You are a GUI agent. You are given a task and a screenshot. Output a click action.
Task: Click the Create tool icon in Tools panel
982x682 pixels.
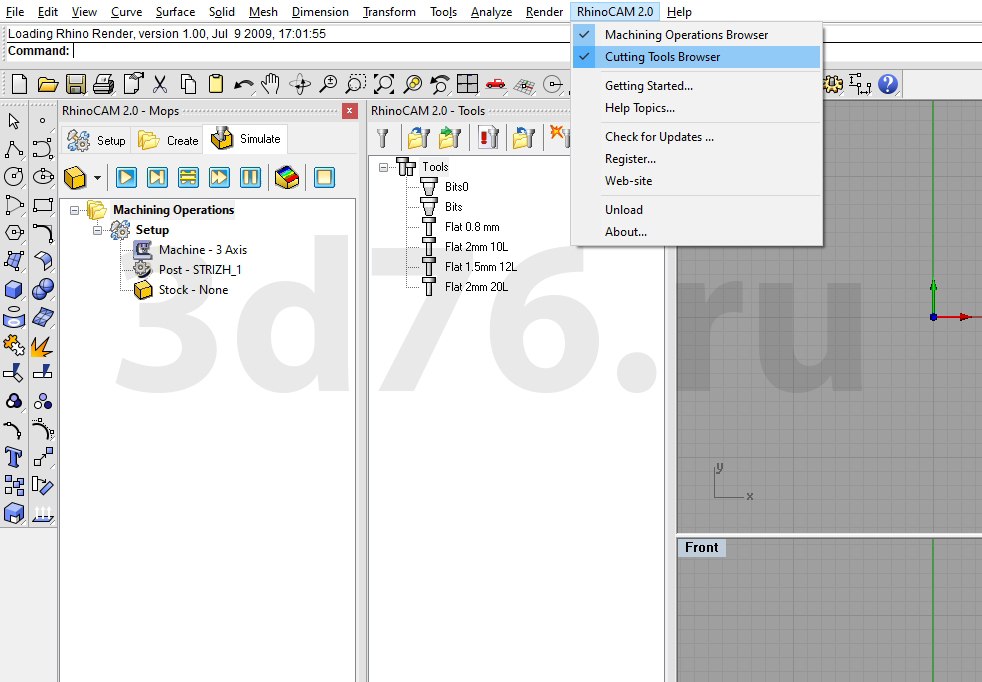[x=383, y=137]
